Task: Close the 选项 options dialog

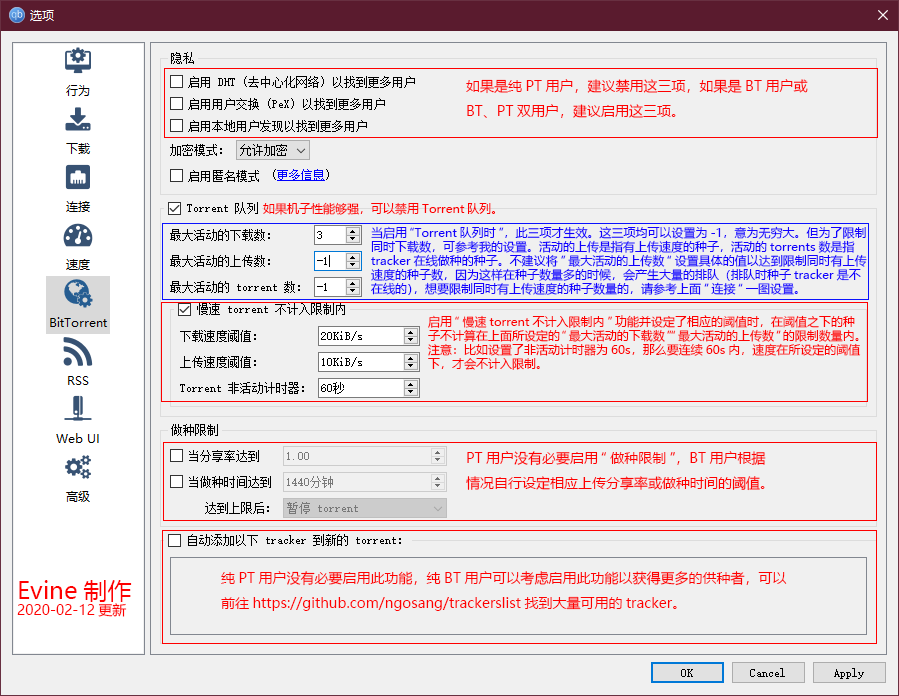Action: point(883,15)
